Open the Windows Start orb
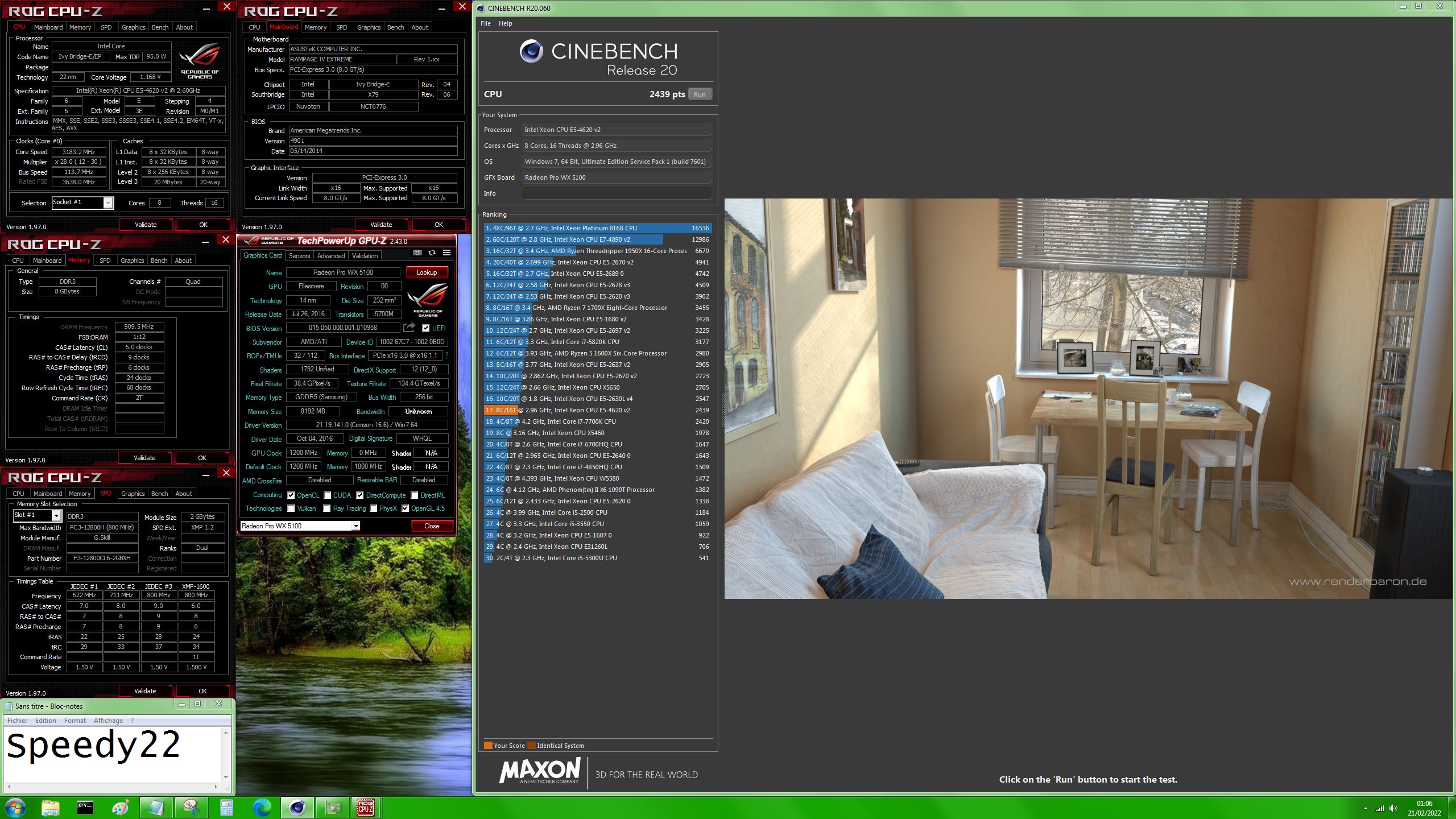1456x819 pixels. coord(14,807)
